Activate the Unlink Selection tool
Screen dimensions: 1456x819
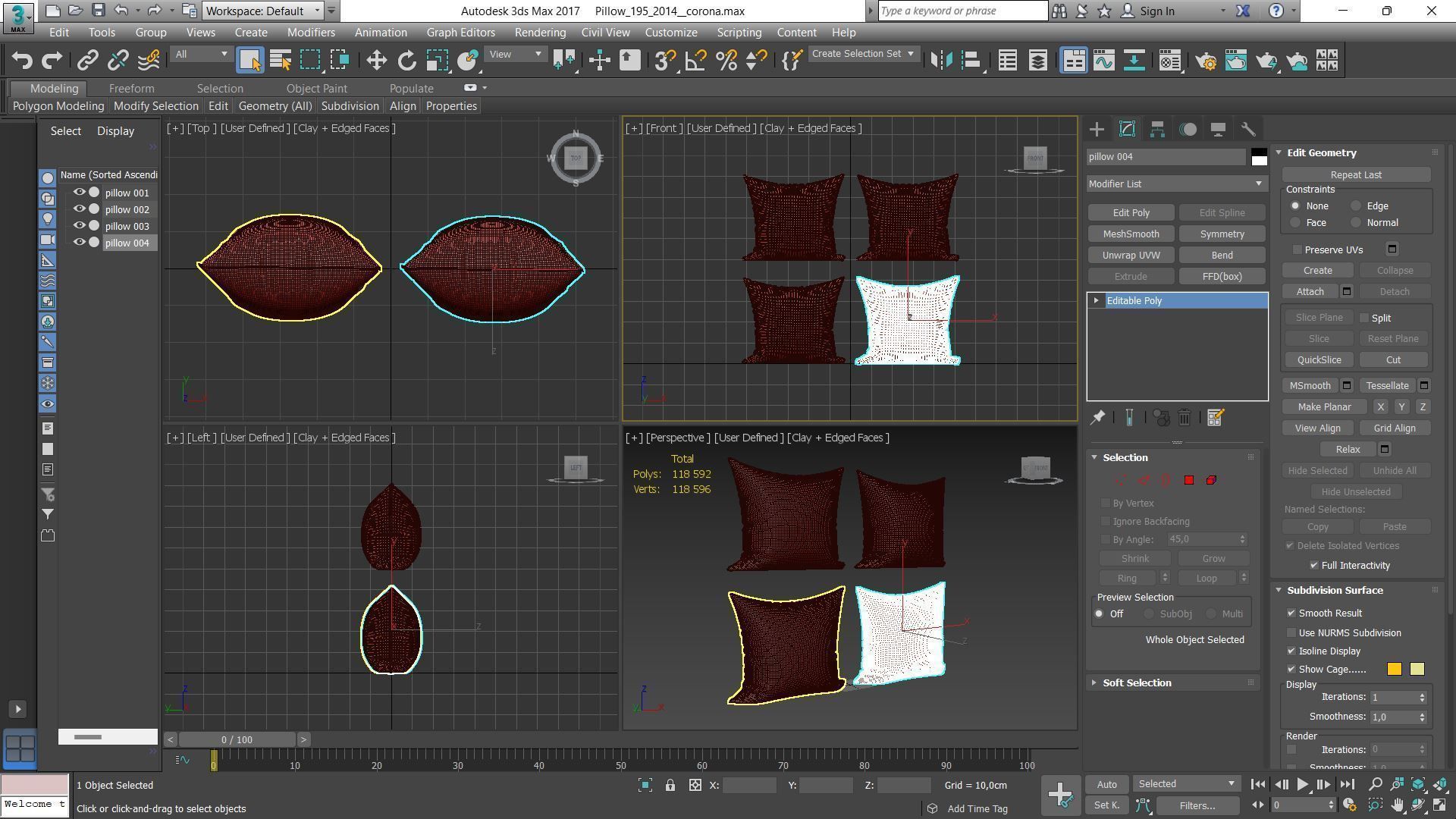click(118, 61)
